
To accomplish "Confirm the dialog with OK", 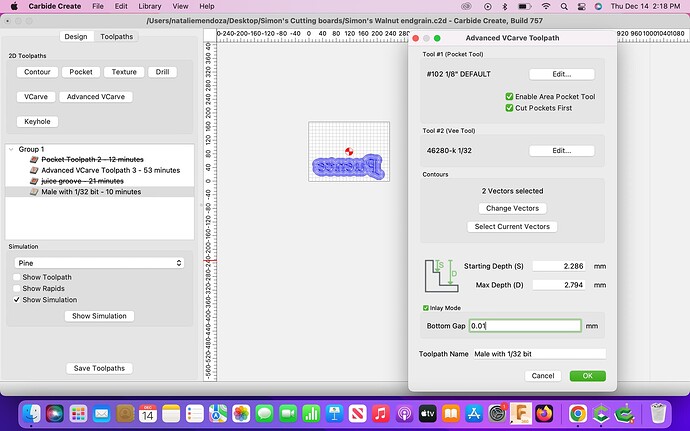I will click(587, 376).
